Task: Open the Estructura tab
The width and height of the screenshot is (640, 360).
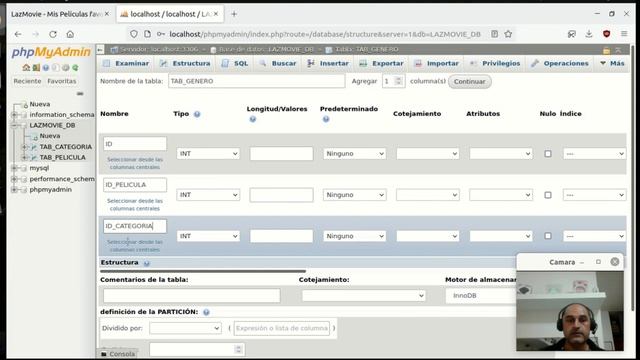Action: 185,64
